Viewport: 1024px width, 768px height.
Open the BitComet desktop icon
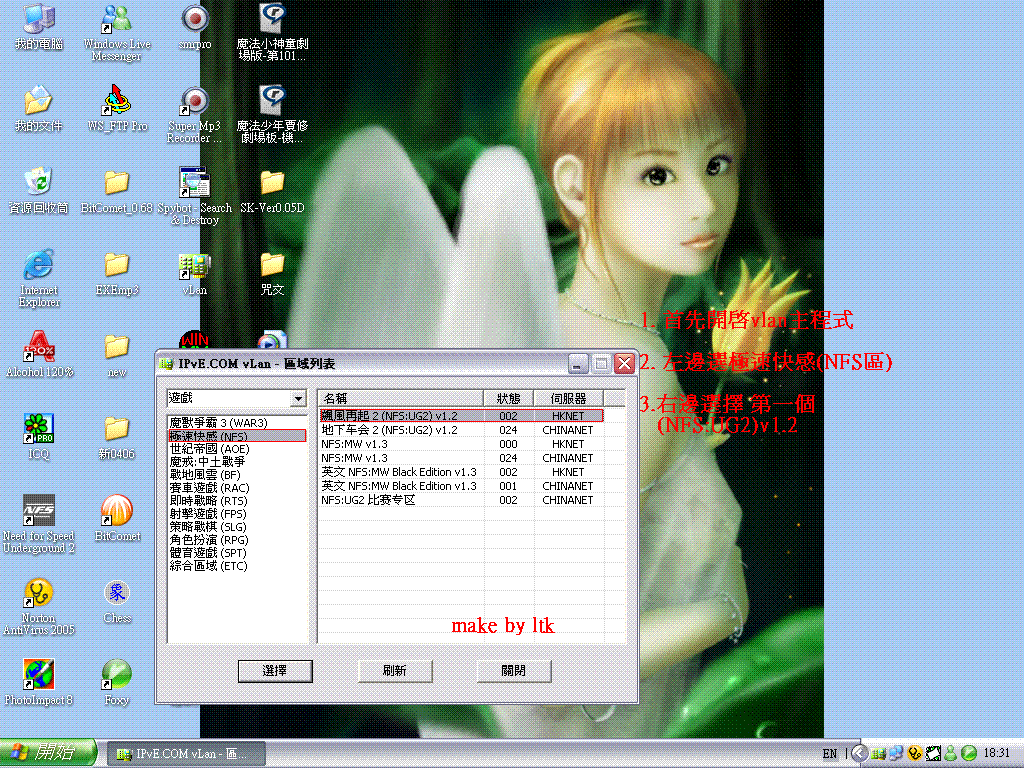coord(117,512)
